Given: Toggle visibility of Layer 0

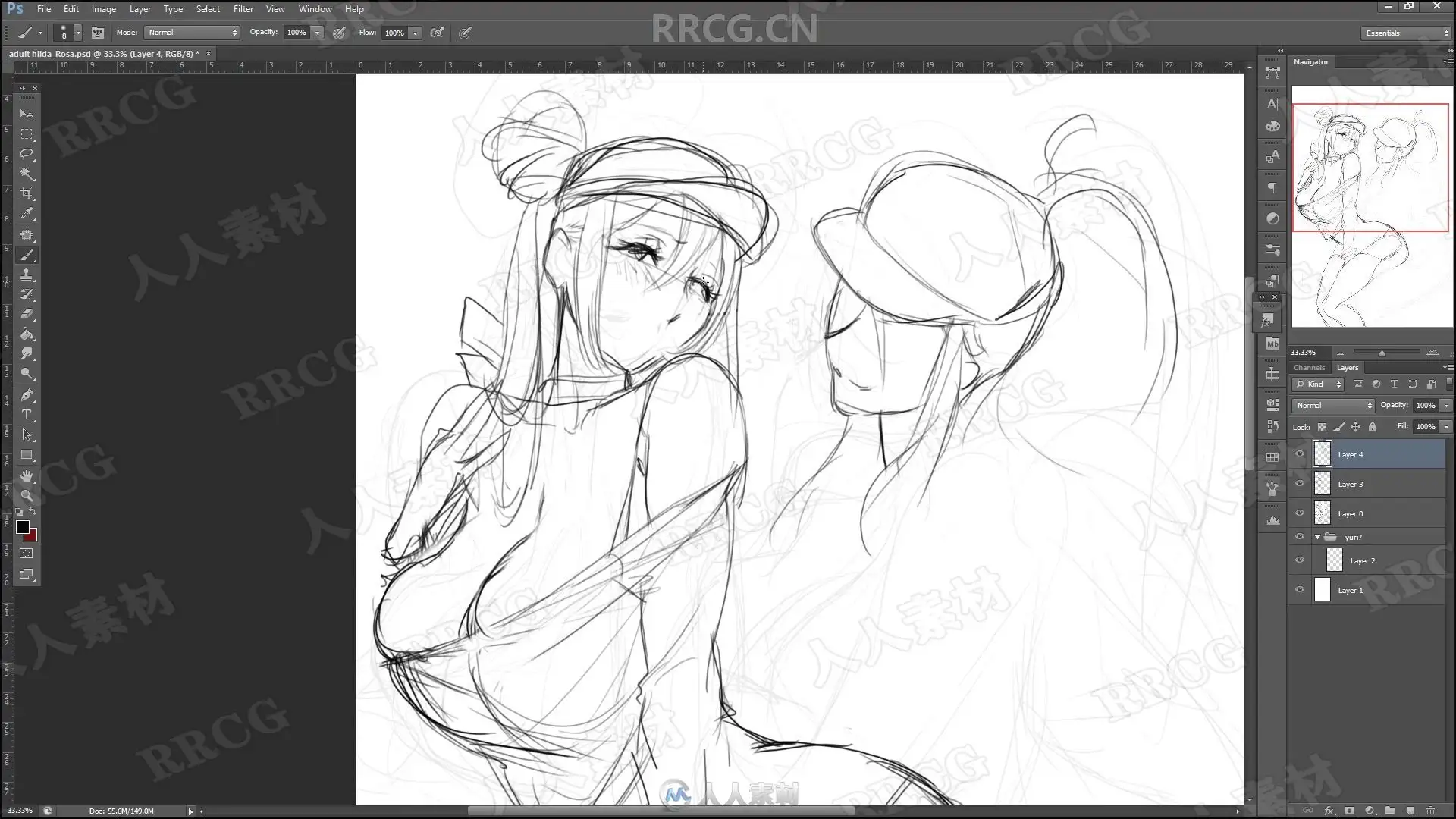Looking at the screenshot, I should (x=1300, y=513).
